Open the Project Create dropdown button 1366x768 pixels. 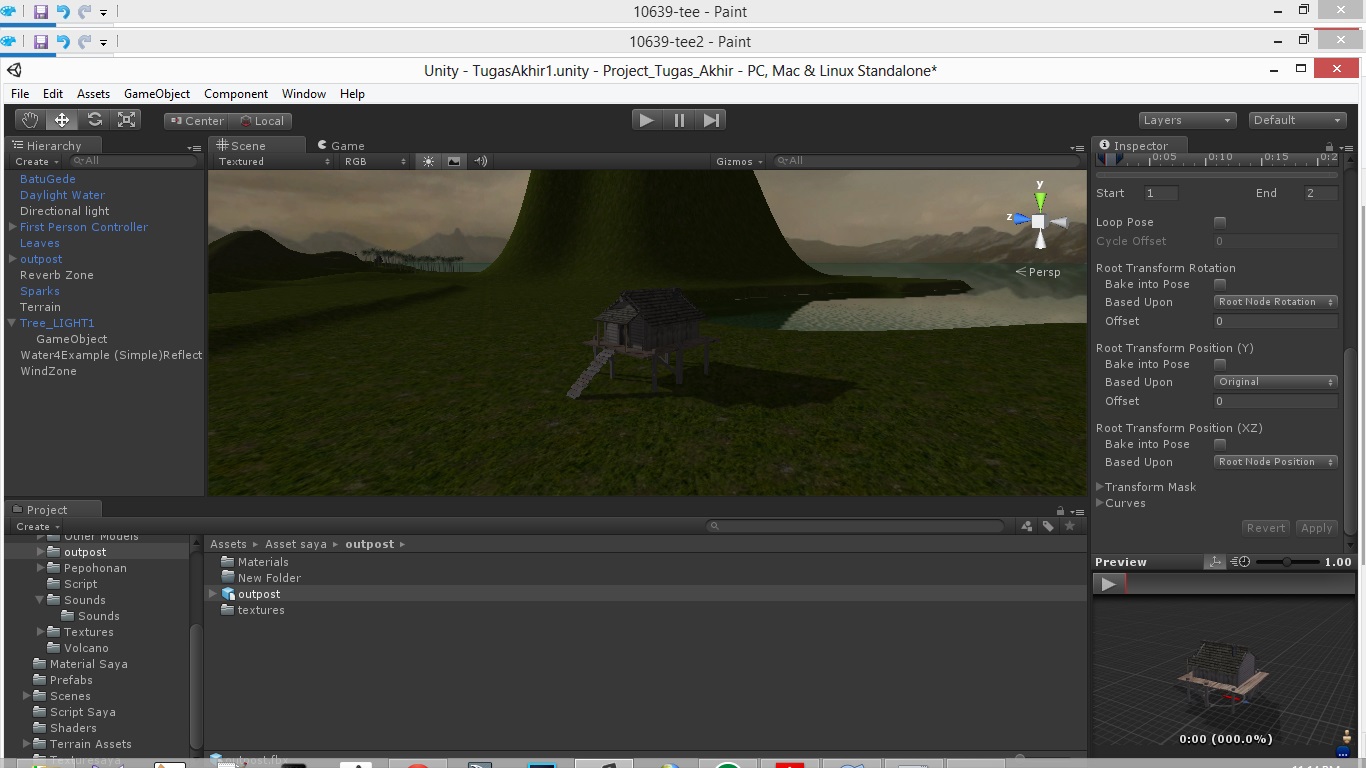pos(37,526)
